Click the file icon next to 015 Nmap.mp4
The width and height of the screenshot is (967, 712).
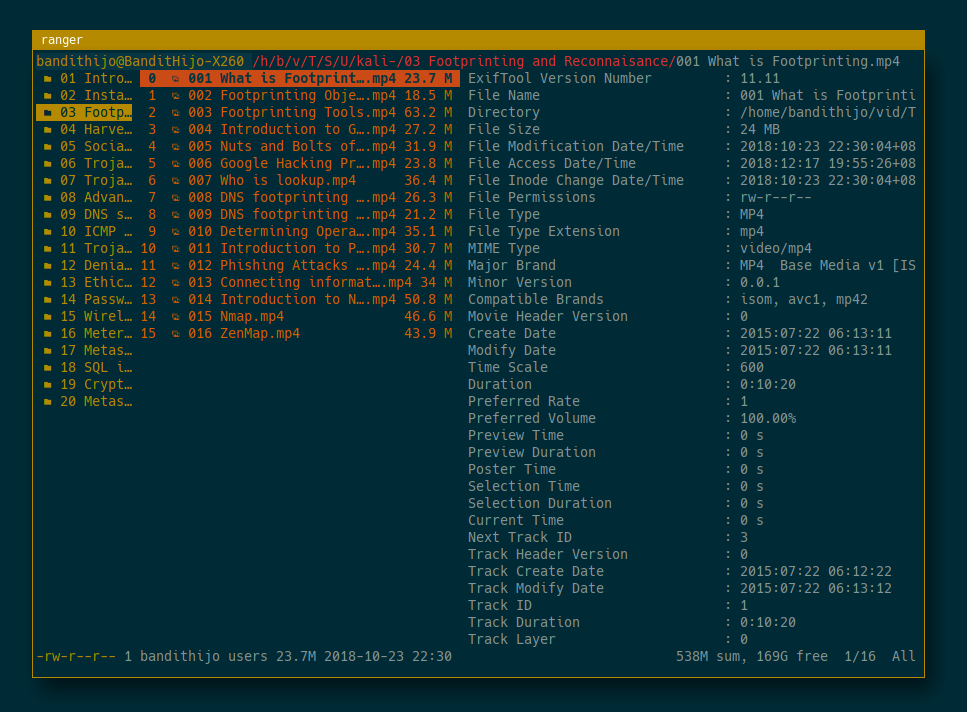(x=176, y=316)
